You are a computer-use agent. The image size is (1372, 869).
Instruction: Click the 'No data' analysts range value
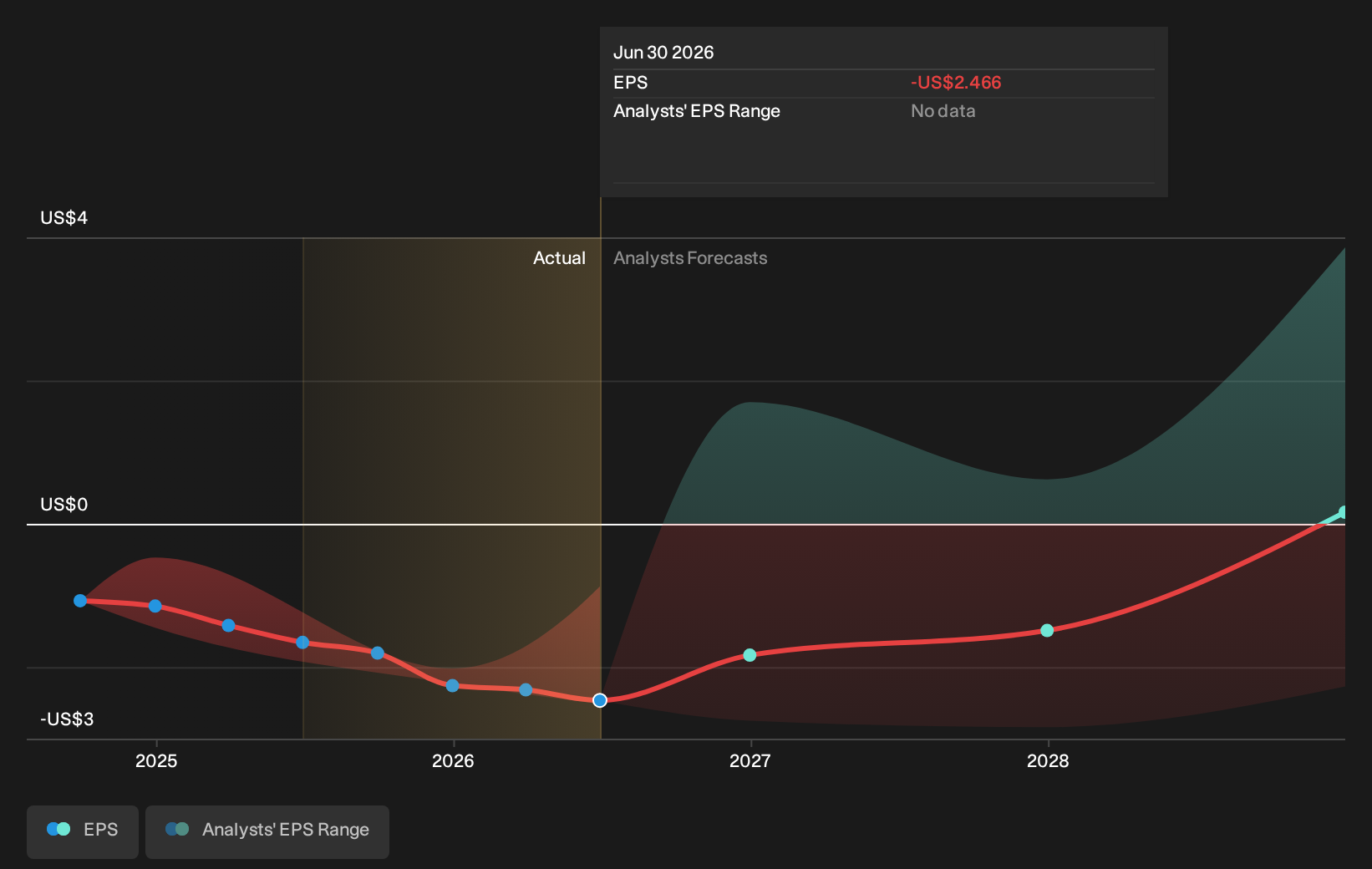[x=943, y=111]
